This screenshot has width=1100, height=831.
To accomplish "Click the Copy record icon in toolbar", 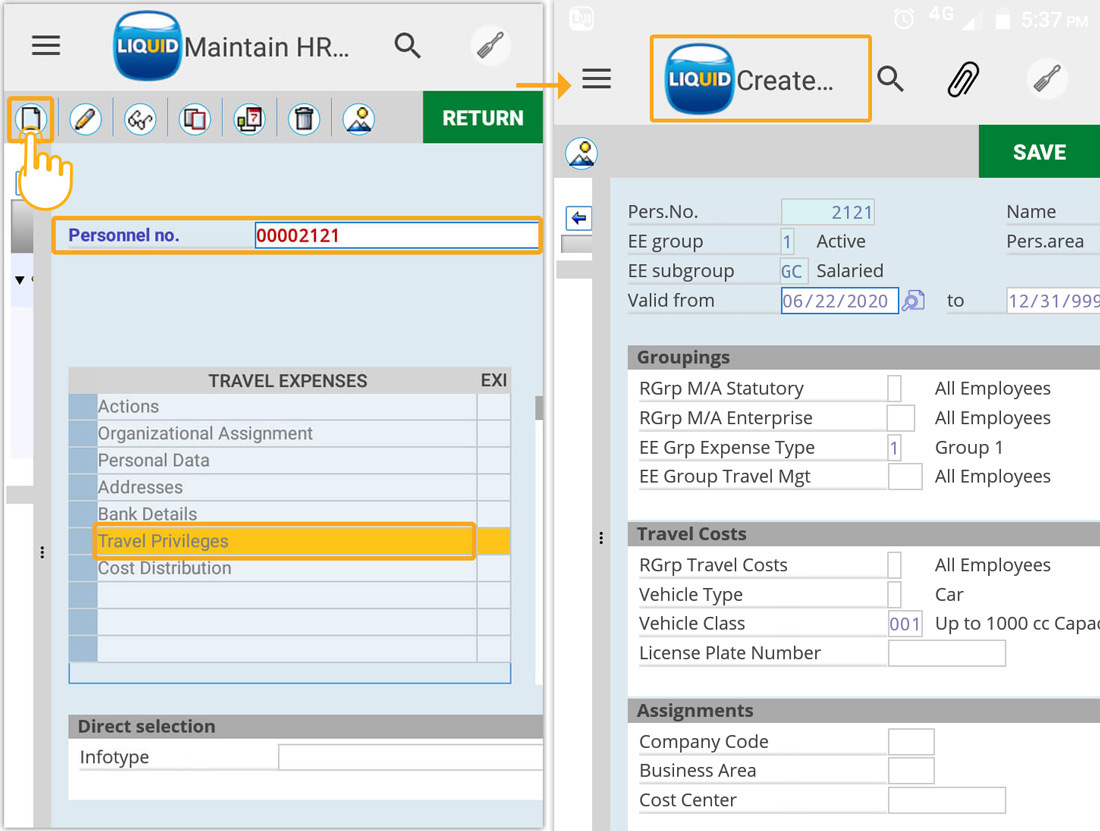I will tap(194, 119).
